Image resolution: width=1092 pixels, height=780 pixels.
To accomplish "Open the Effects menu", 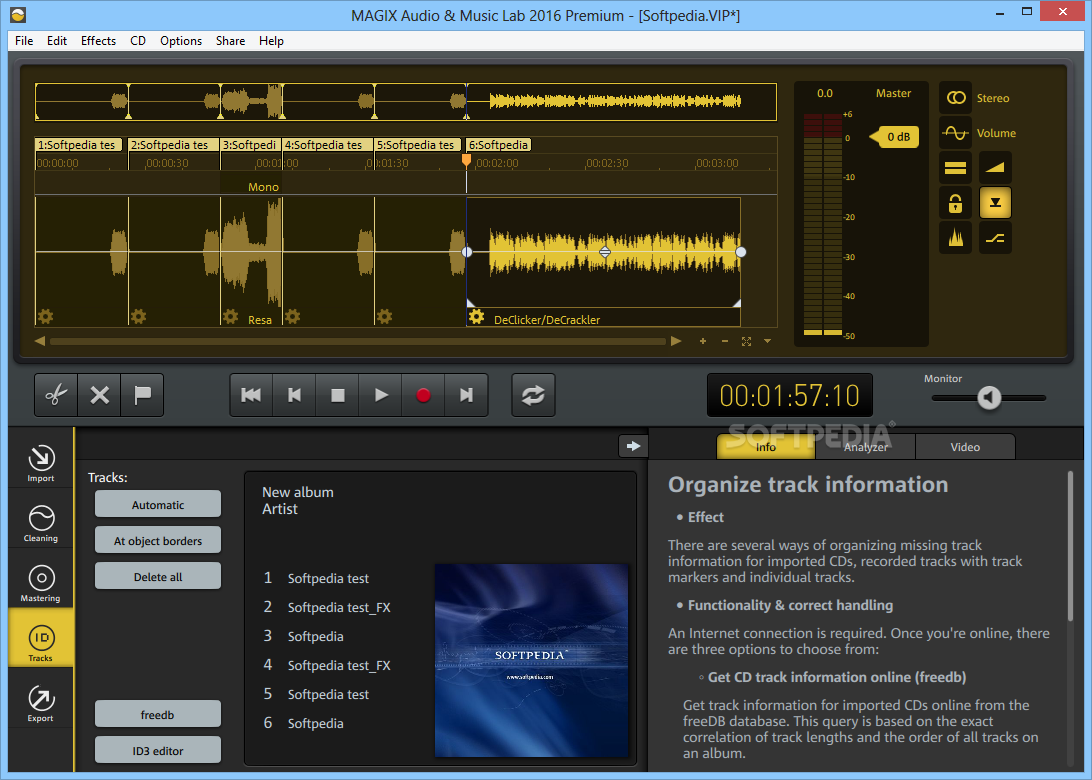I will coord(98,40).
